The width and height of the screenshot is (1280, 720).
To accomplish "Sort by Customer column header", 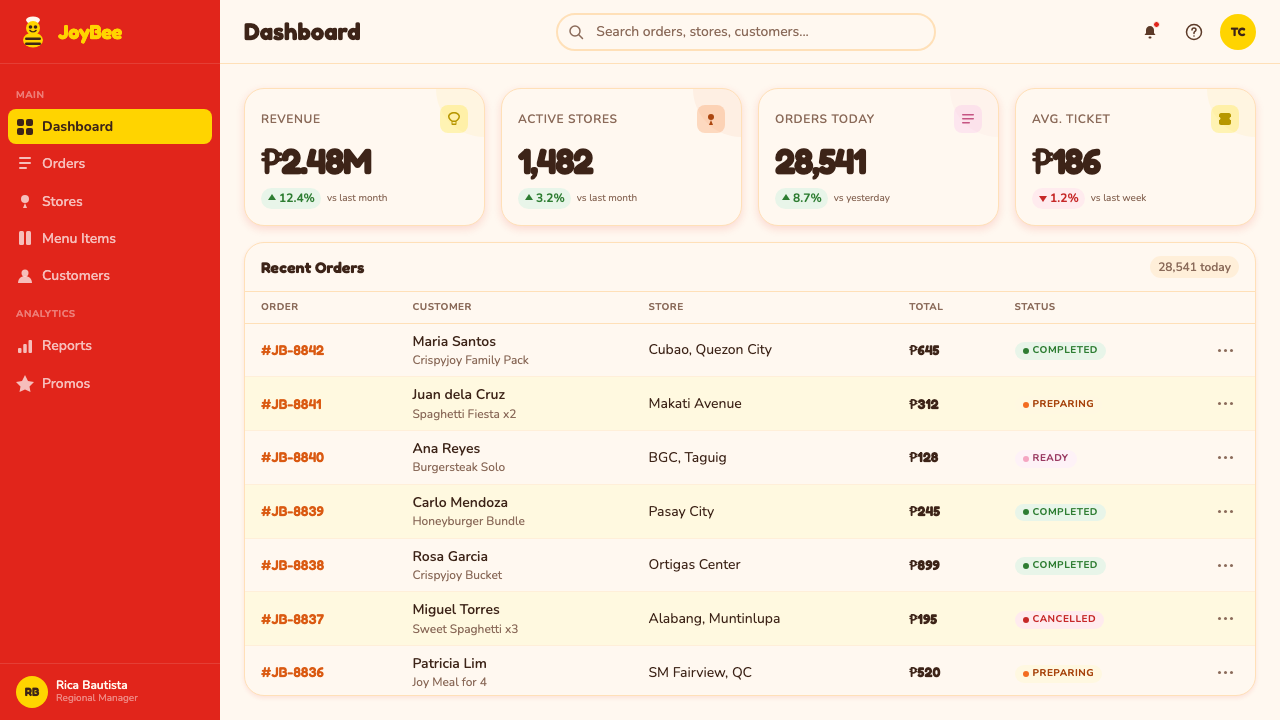I will click(442, 307).
